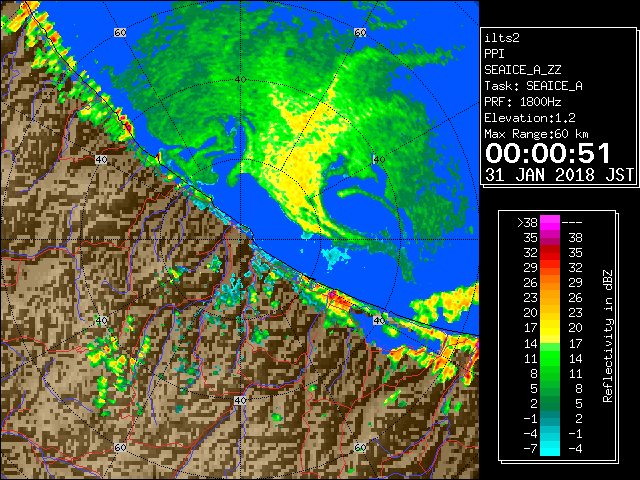The image size is (640, 480).
Task: Select the 31 JAN 2018 JST date
Action: [x=559, y=175]
